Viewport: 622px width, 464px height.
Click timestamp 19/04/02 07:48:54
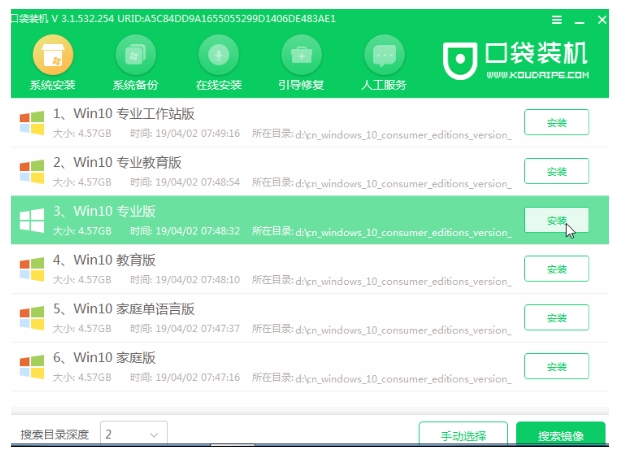point(198,182)
